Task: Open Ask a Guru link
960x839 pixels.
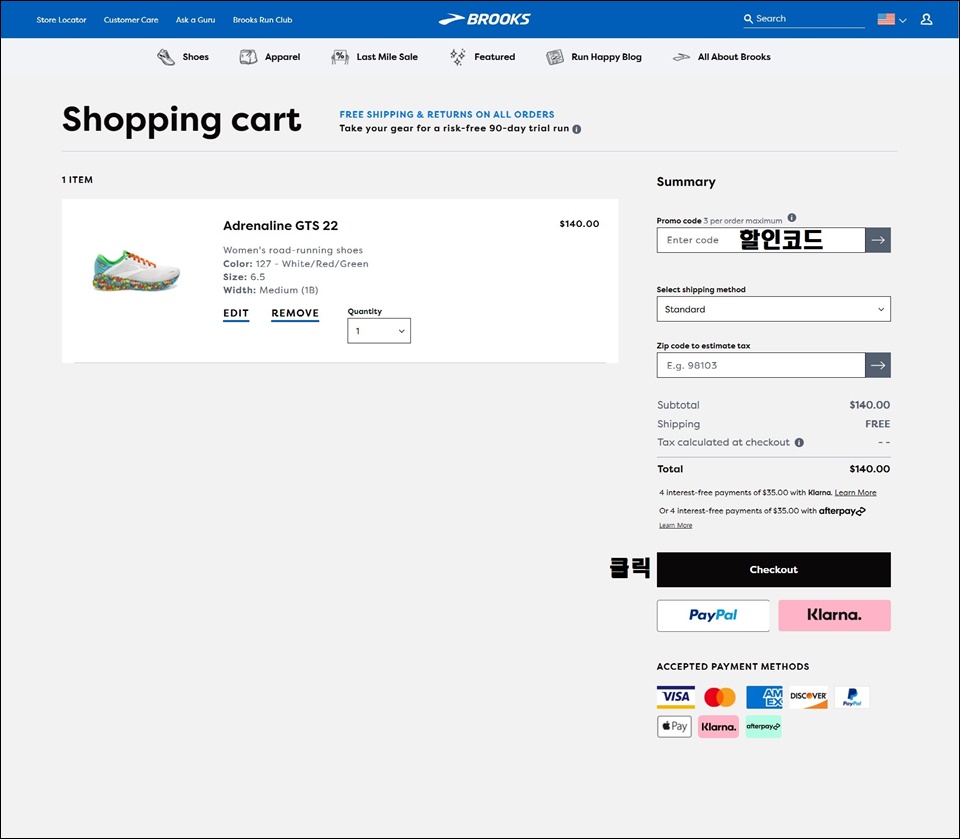Action: pyautogui.click(x=195, y=20)
